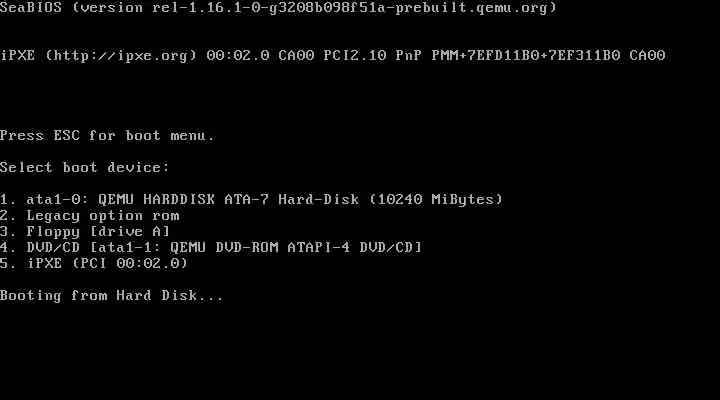Image resolution: width=720 pixels, height=400 pixels.
Task: Choose boot entry 3 Floppy drive A
Action: coord(85,231)
